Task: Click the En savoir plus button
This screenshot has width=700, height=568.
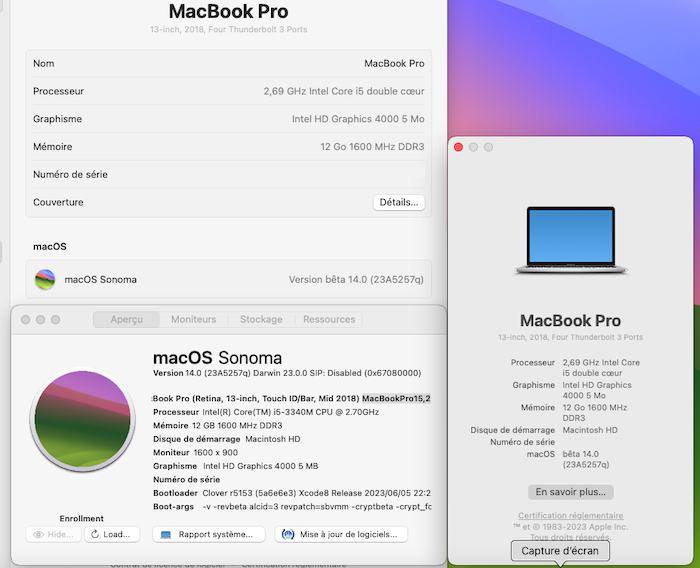Action: pos(571,492)
